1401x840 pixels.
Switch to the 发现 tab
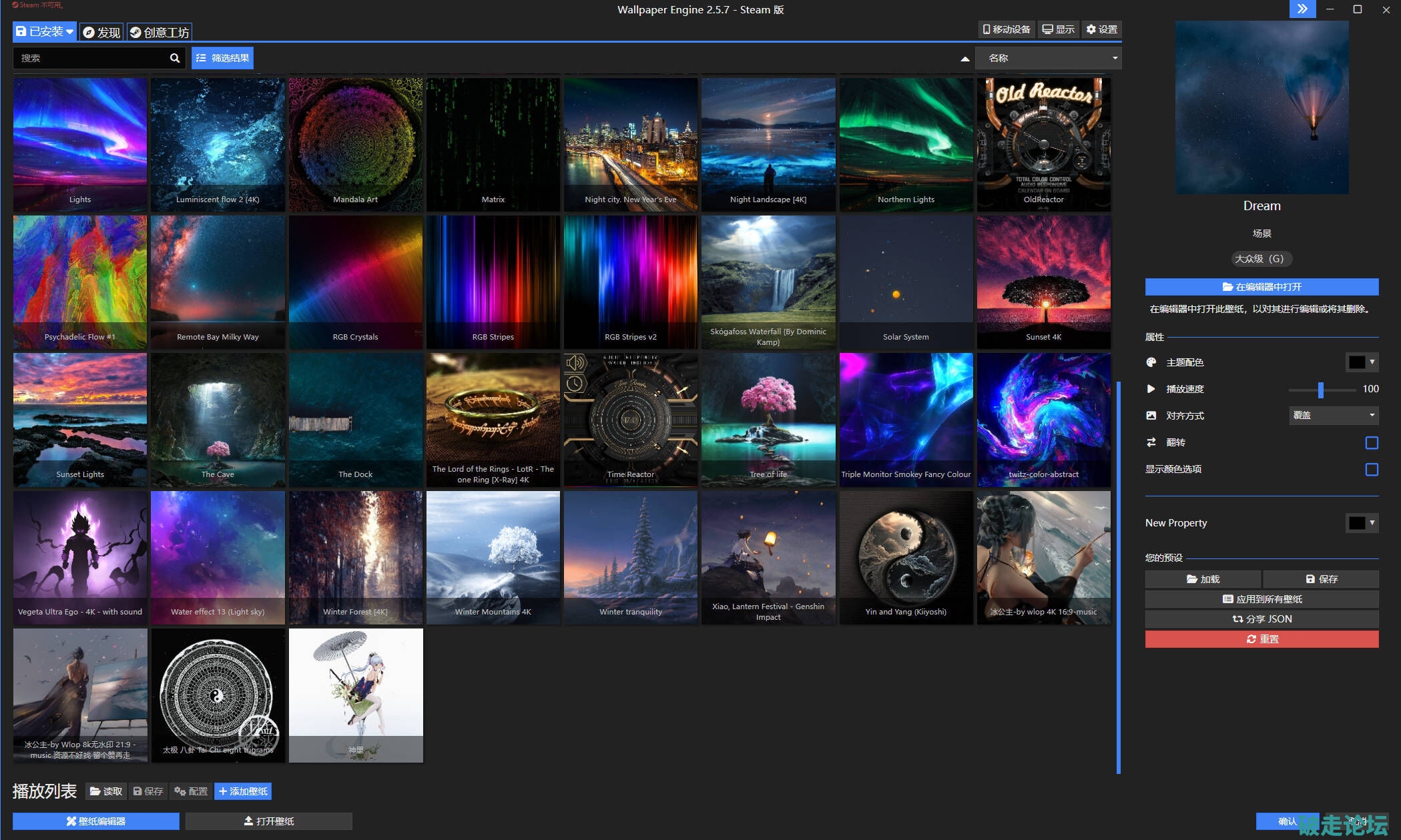click(101, 32)
